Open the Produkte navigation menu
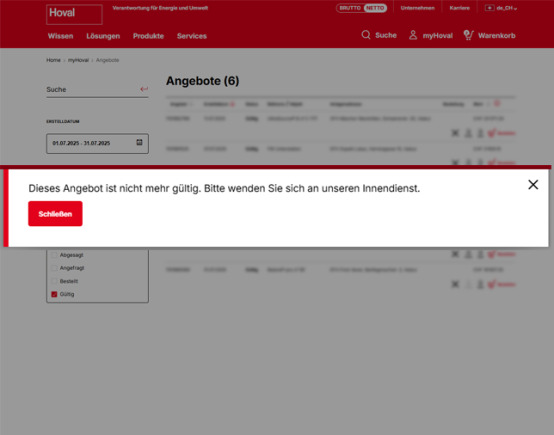Viewport: 554px width, 435px height. click(148, 36)
